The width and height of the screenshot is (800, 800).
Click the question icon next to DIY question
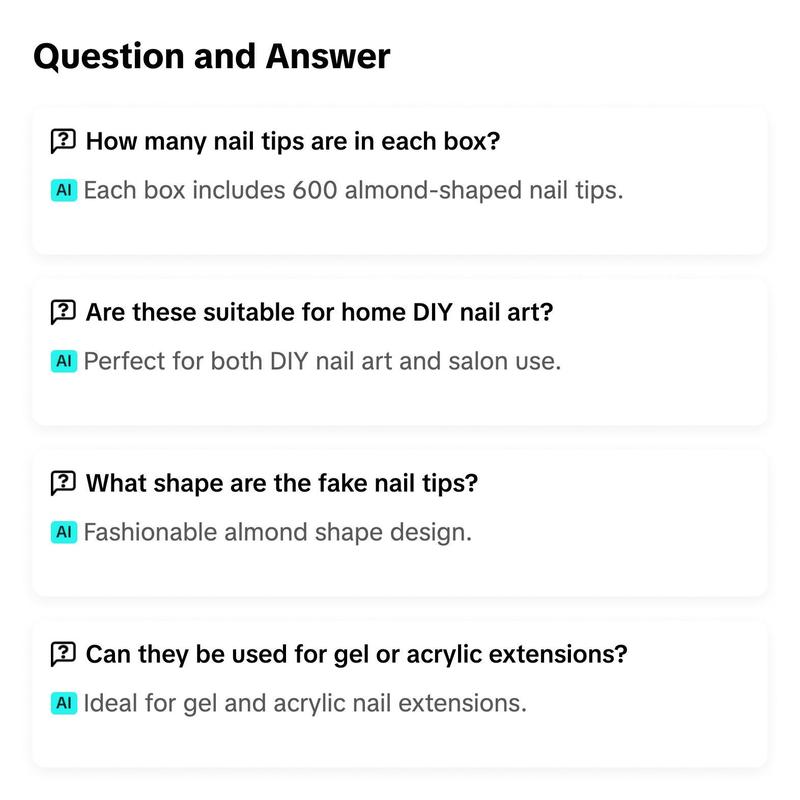(63, 312)
